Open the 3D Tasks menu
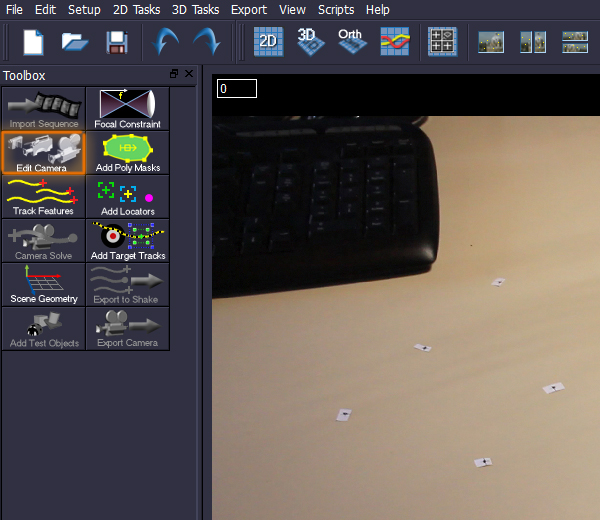This screenshot has height=520, width=600. [x=196, y=10]
